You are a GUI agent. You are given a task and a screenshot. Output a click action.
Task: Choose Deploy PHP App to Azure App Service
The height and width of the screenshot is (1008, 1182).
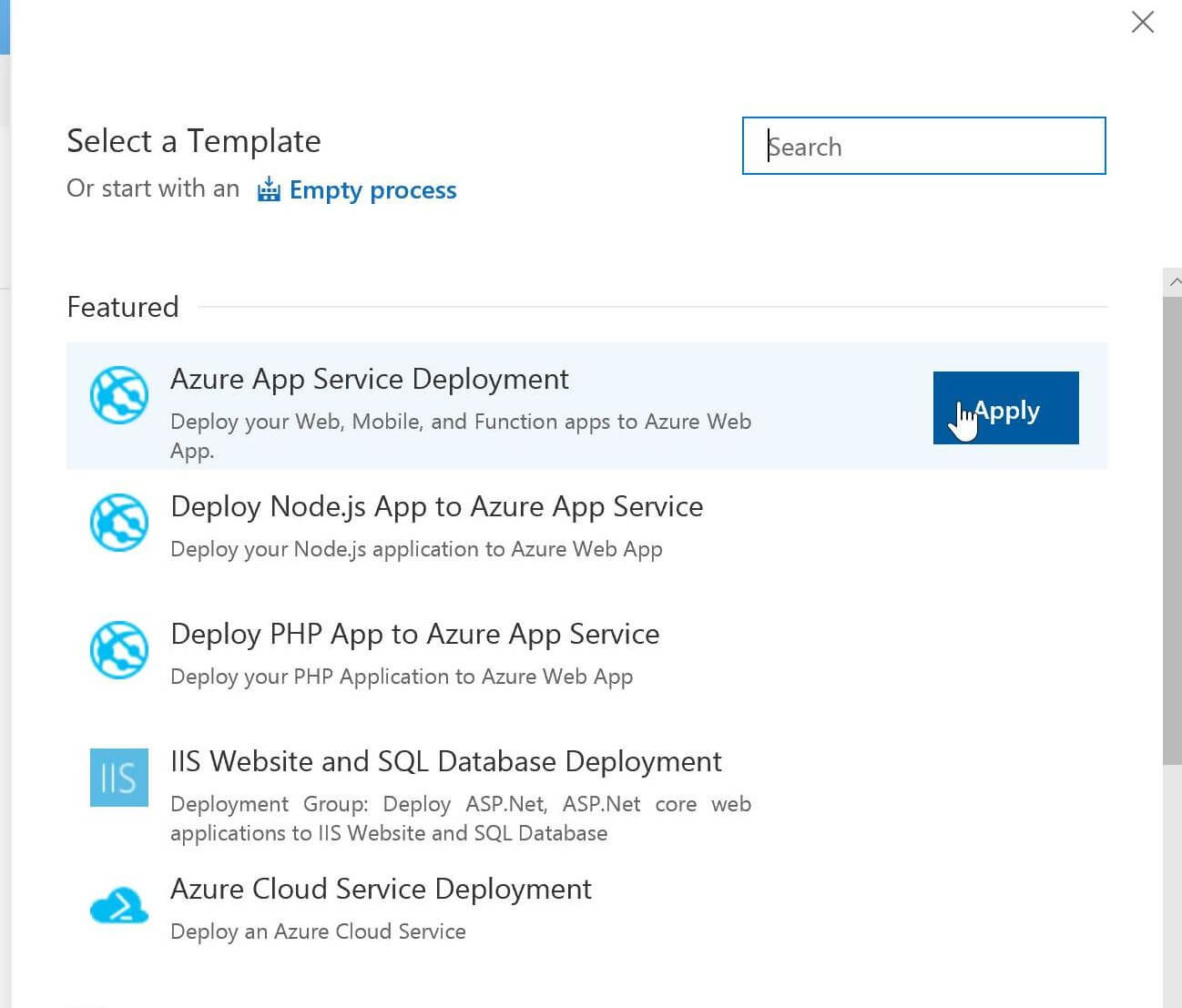[414, 634]
